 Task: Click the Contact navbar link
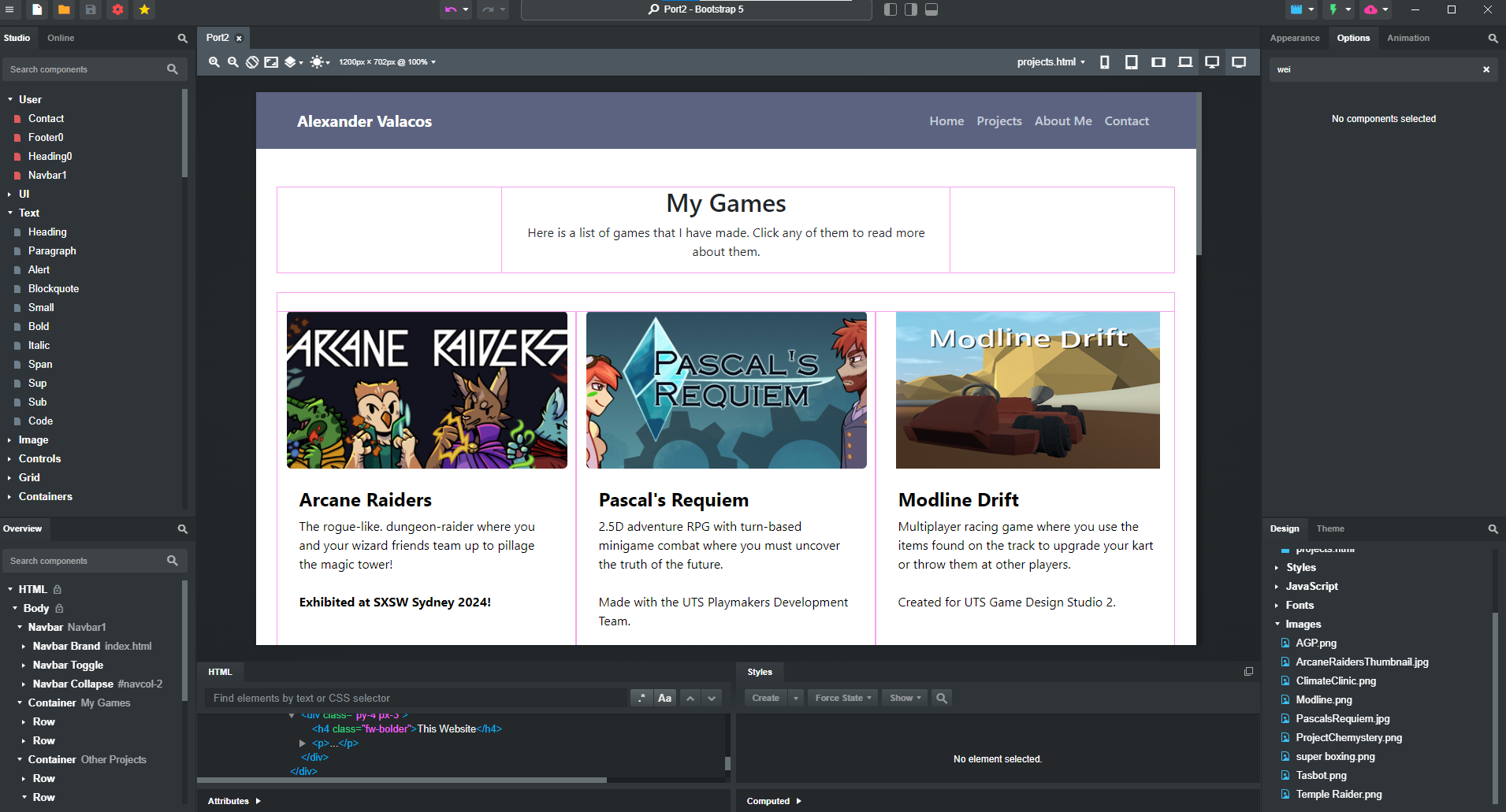pyautogui.click(x=1126, y=121)
